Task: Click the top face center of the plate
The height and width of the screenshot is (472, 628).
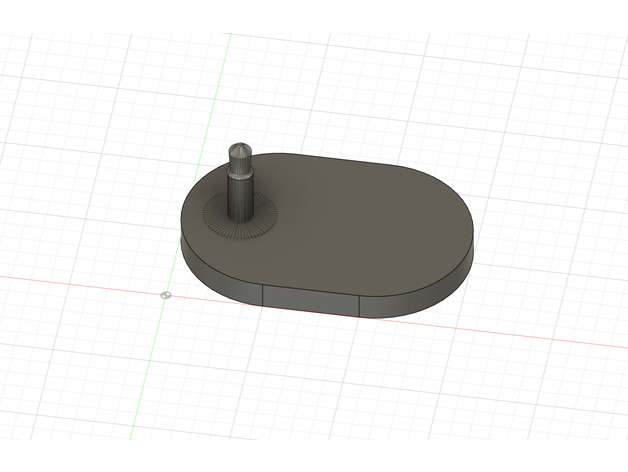Action: 330,225
